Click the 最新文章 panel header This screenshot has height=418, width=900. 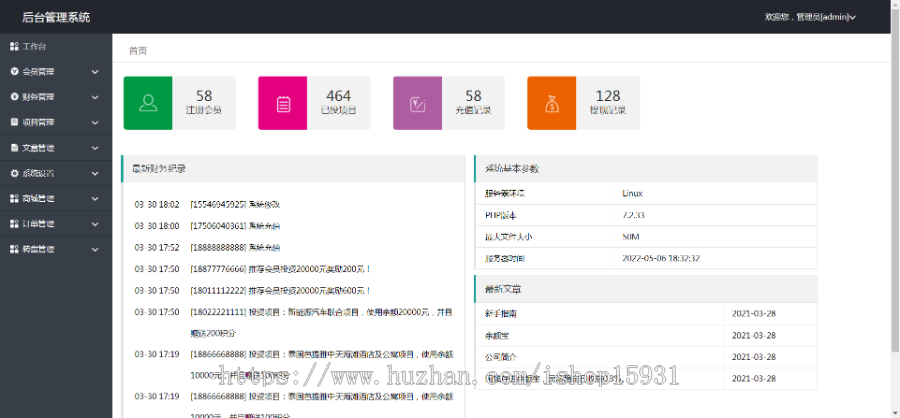coord(646,289)
